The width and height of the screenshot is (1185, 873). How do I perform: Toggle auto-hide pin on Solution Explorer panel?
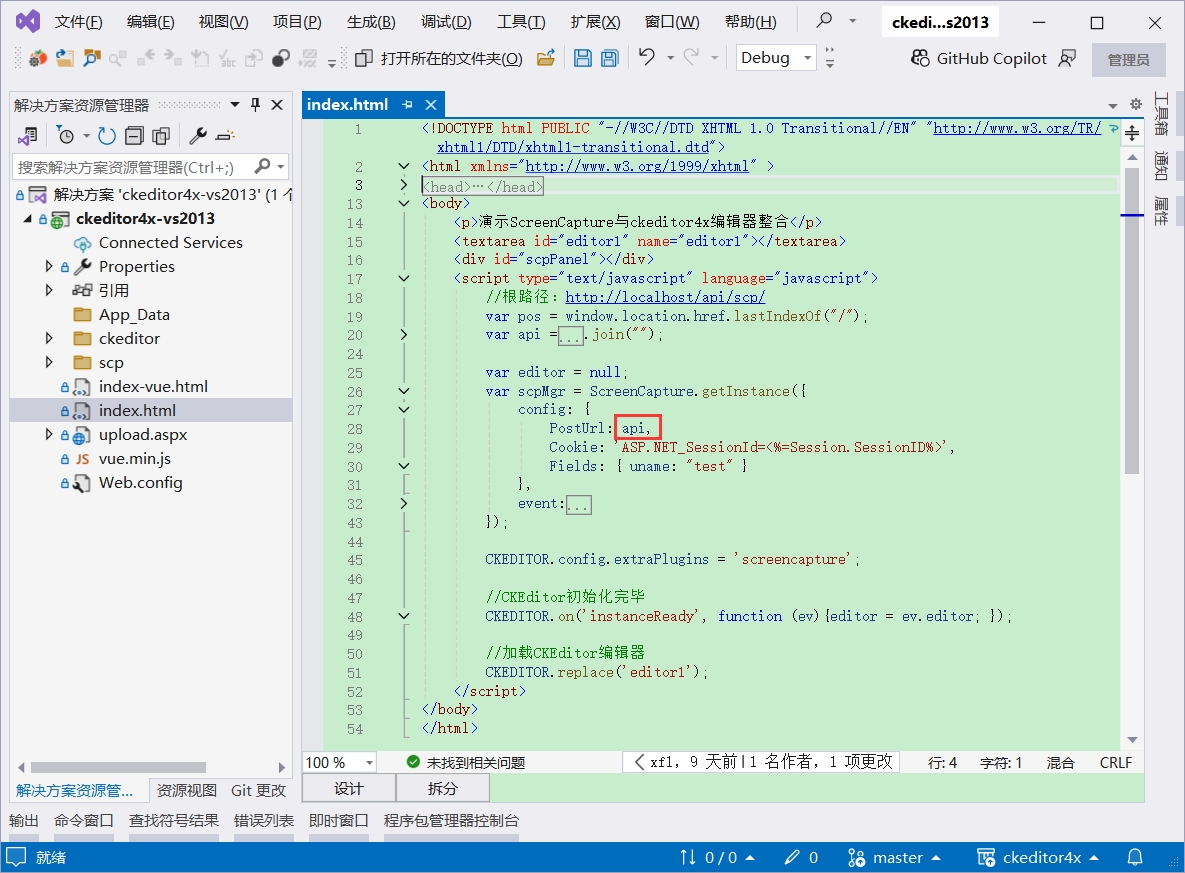(x=255, y=105)
